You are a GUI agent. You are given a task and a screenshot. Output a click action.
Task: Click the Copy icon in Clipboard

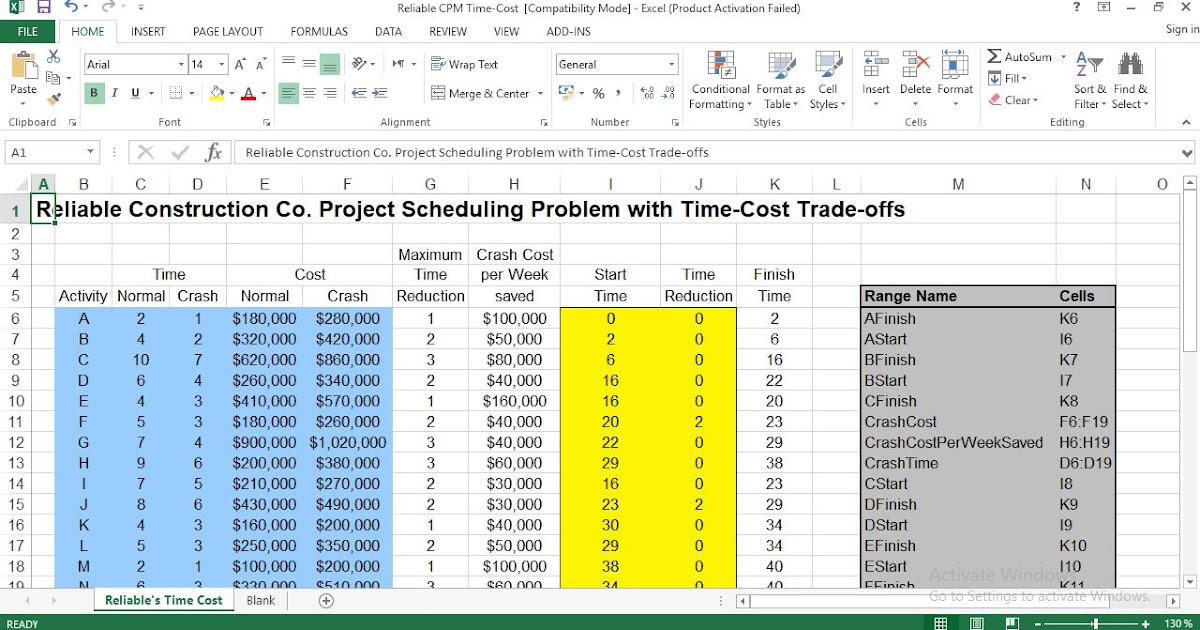54,77
